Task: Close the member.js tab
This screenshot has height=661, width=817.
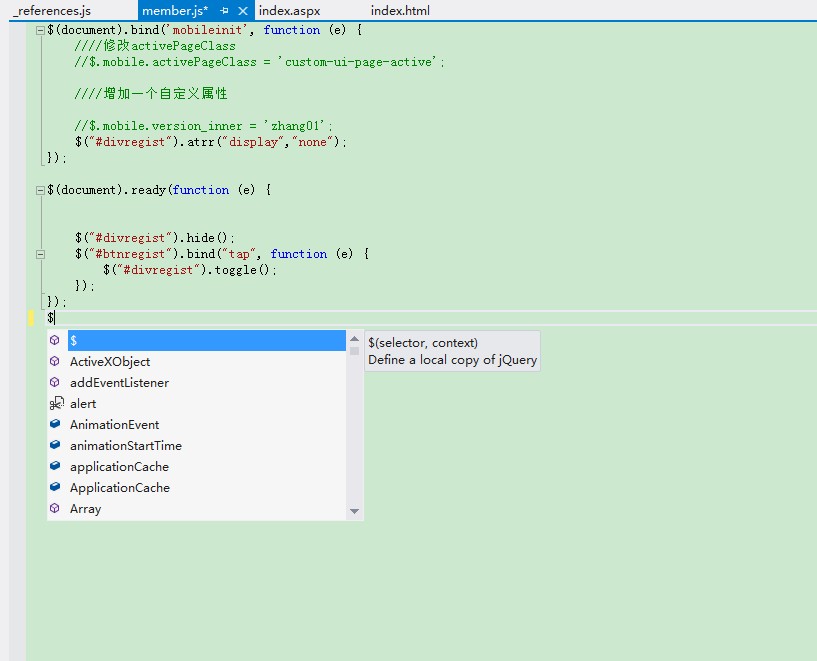Action: (242, 11)
